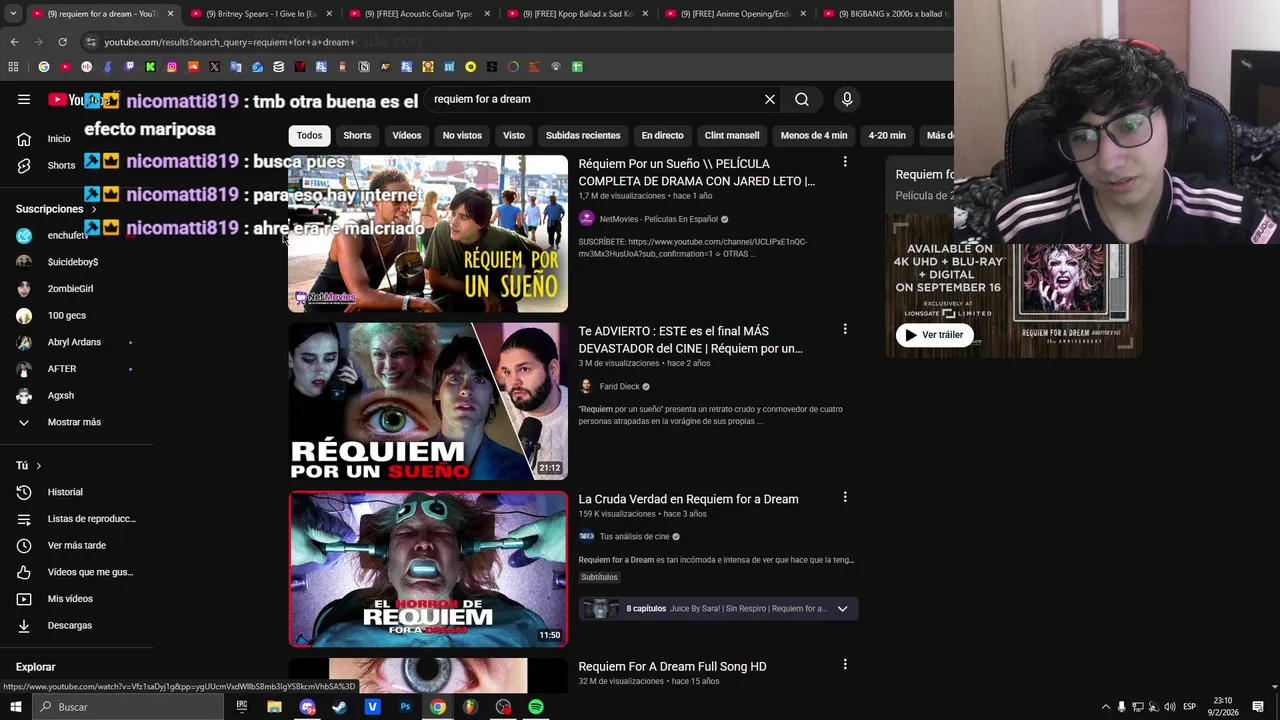Open Requiem For A Dream Full Song HD title

point(672,667)
